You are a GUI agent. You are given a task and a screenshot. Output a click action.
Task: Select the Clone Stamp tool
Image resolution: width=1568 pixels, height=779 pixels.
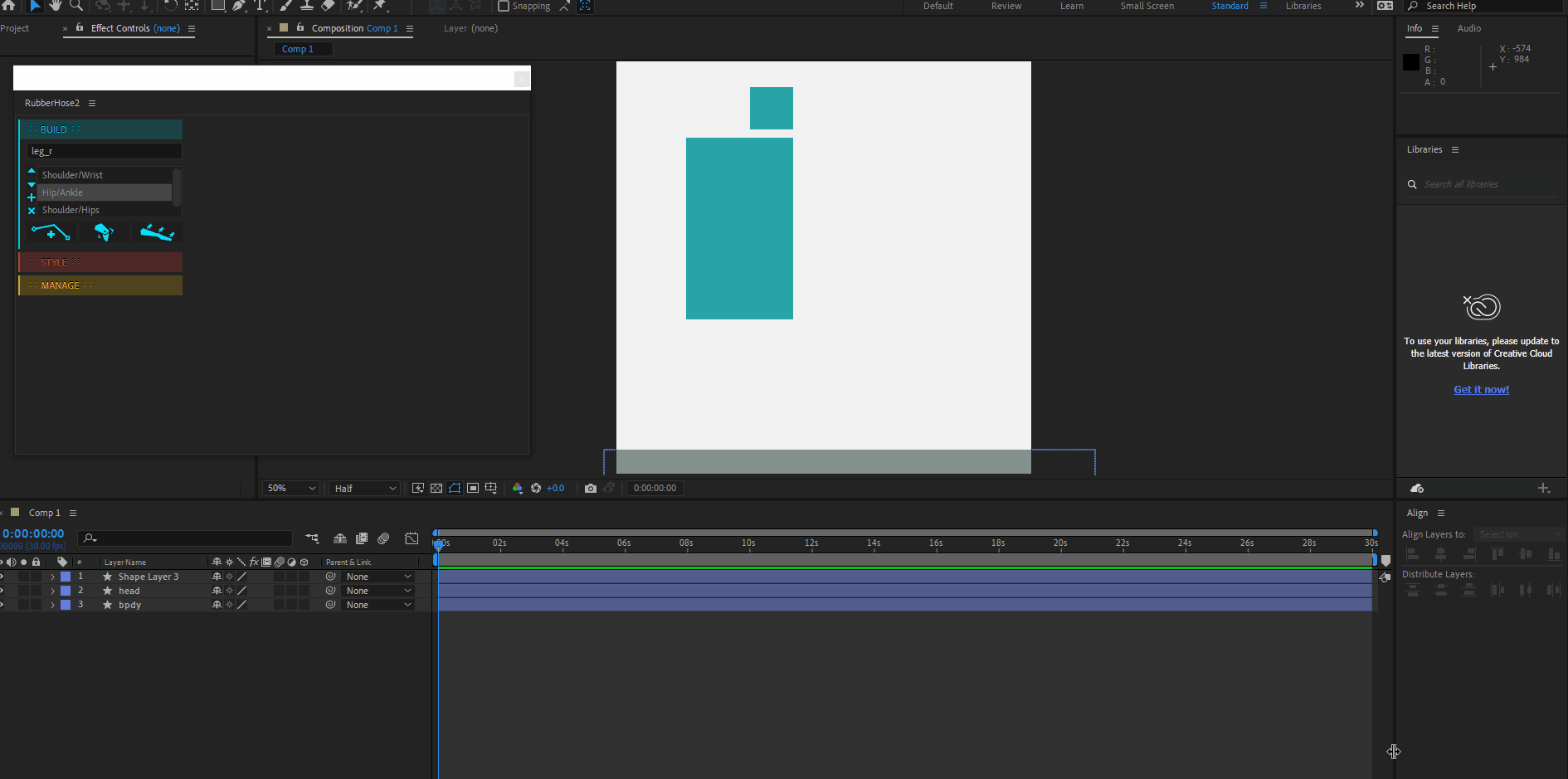[x=306, y=5]
